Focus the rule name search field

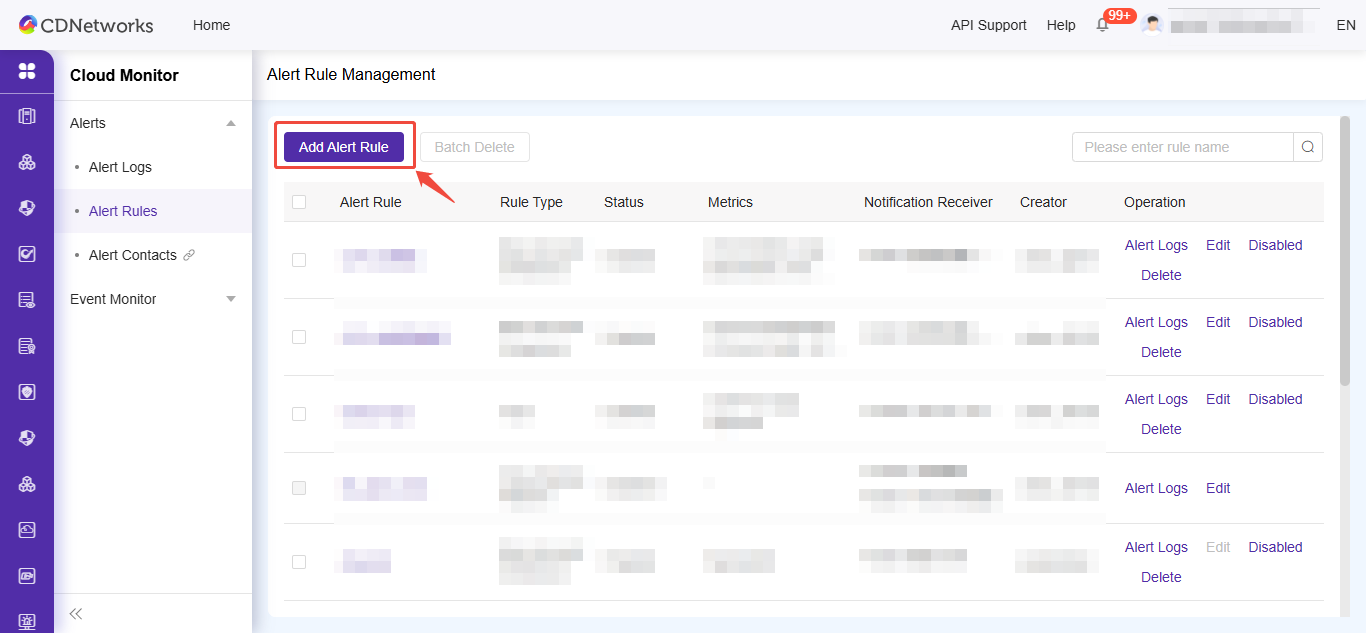tap(1182, 147)
